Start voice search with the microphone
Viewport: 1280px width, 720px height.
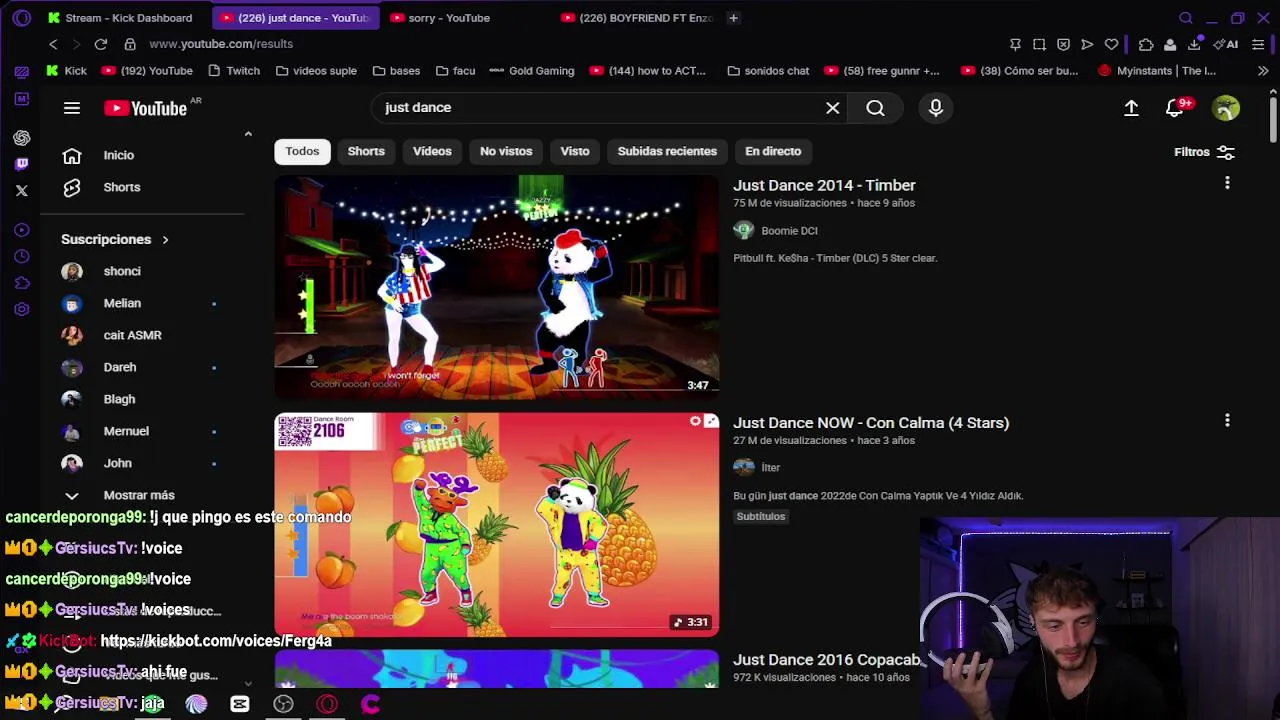click(936, 108)
